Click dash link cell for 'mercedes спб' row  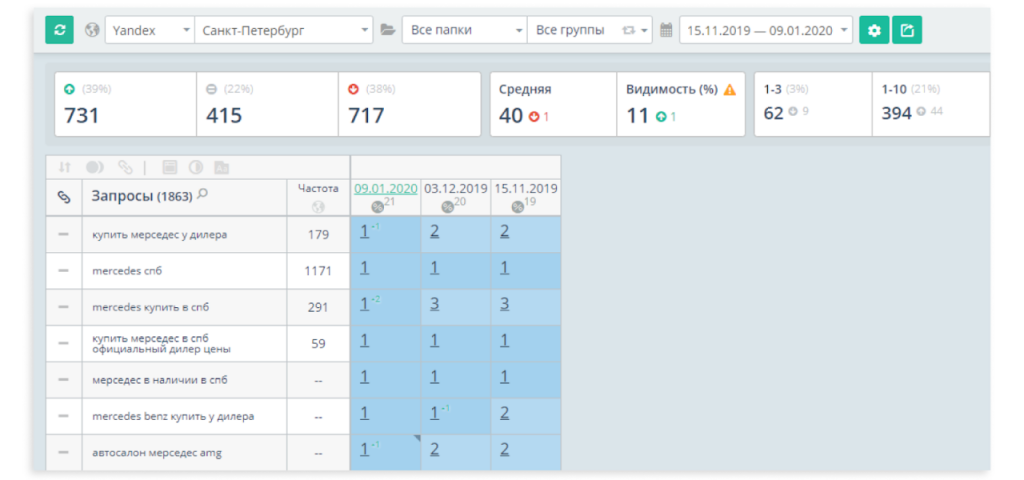[64, 270]
